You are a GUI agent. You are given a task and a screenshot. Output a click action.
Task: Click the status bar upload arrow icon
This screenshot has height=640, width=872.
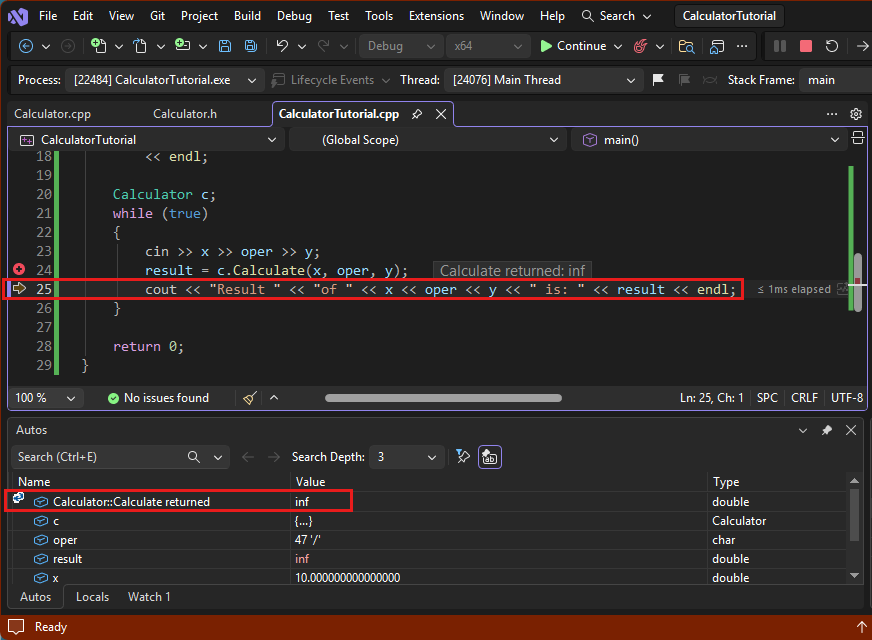point(861,627)
